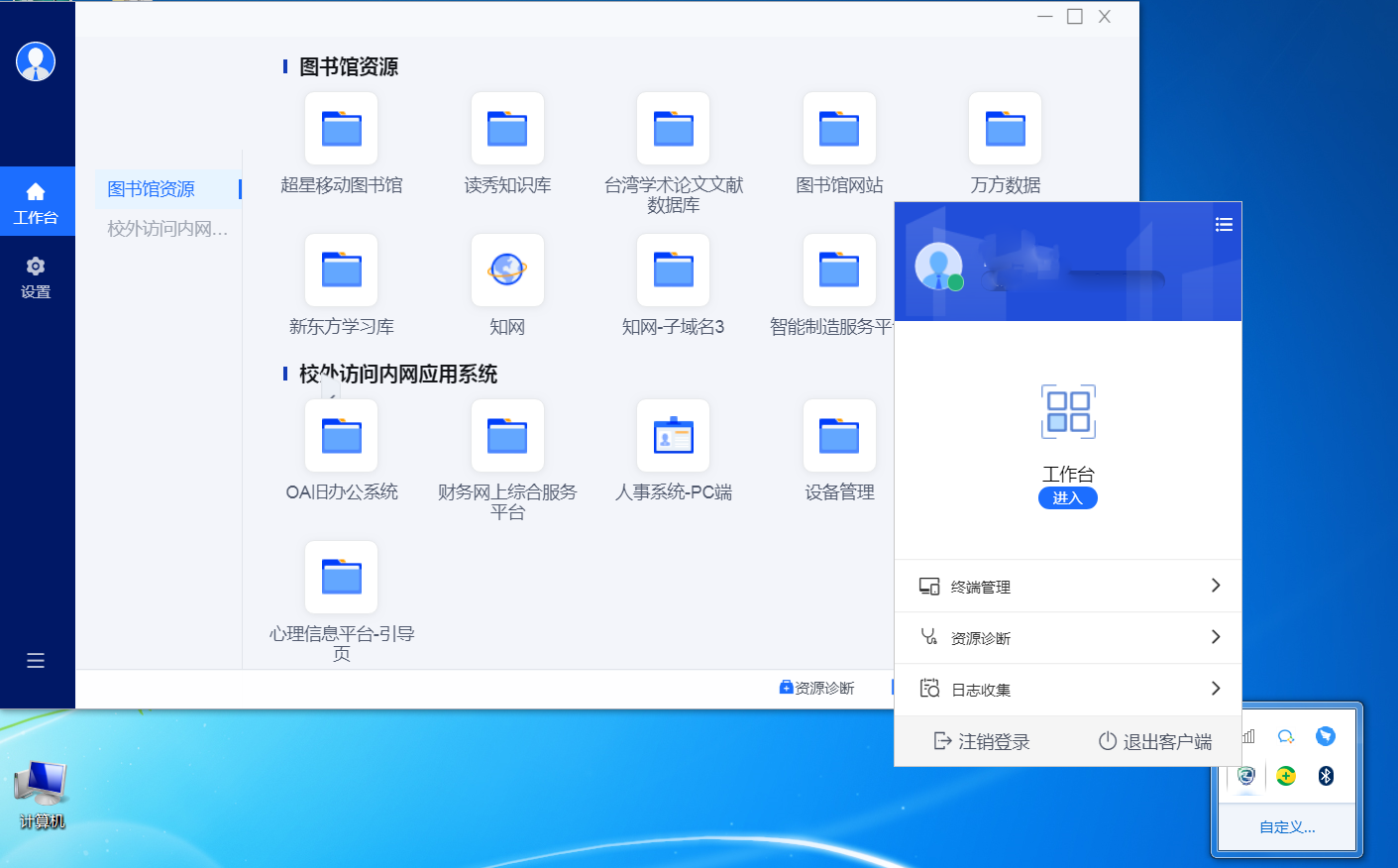The width and height of the screenshot is (1398, 868).
Task: Click 终端管理 label in popup
Action: [981, 587]
